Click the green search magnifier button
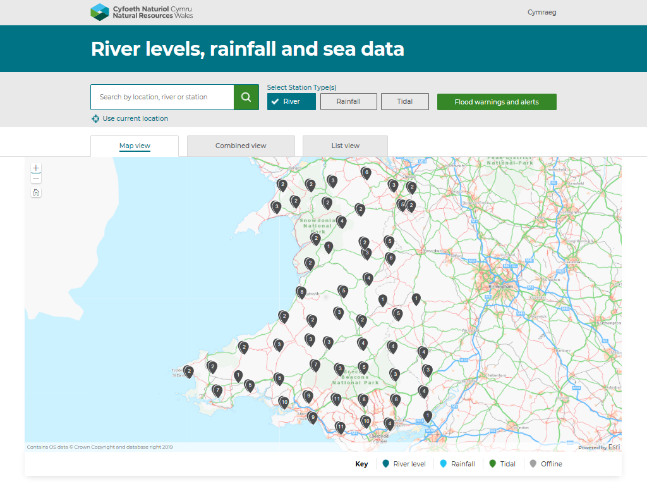This screenshot has height=486, width=647. (246, 97)
